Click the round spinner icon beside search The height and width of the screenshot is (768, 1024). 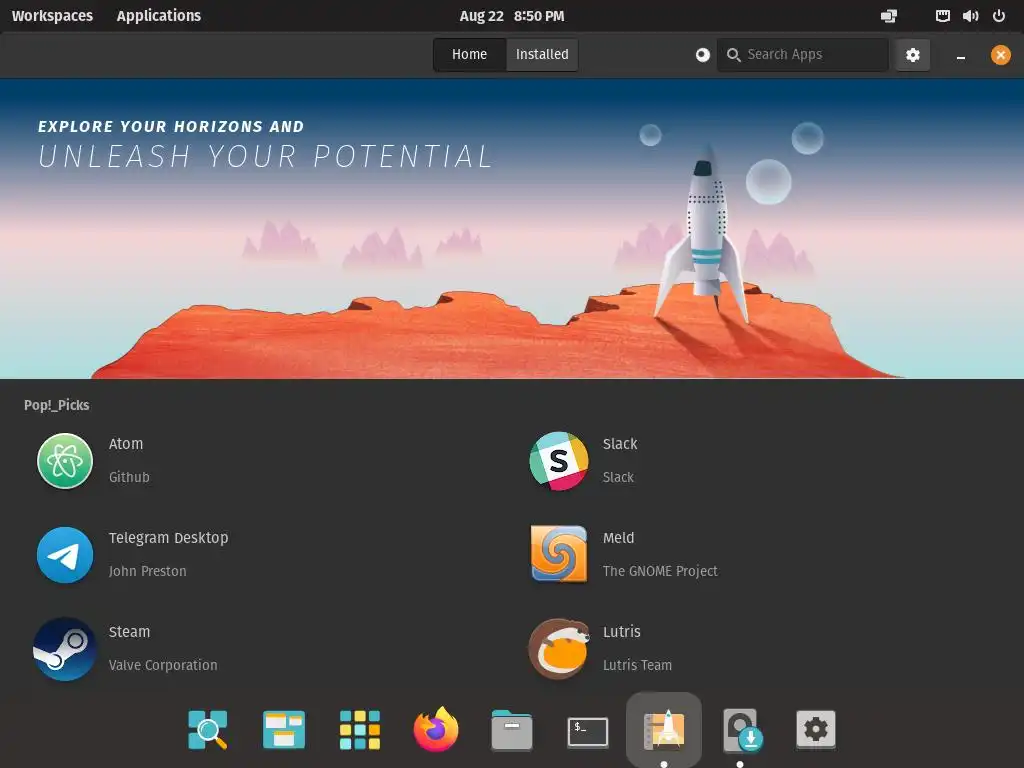click(x=702, y=55)
